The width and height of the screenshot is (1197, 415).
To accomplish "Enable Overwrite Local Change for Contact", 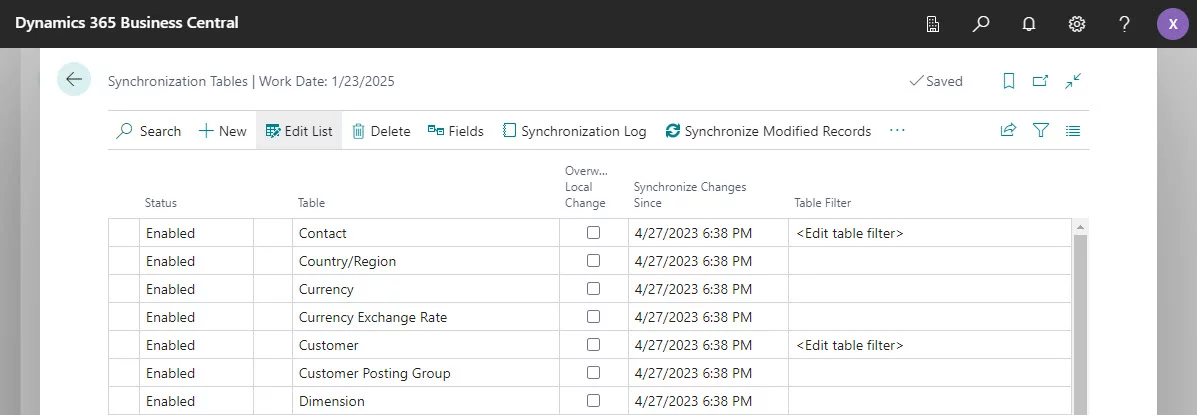I will tap(594, 233).
